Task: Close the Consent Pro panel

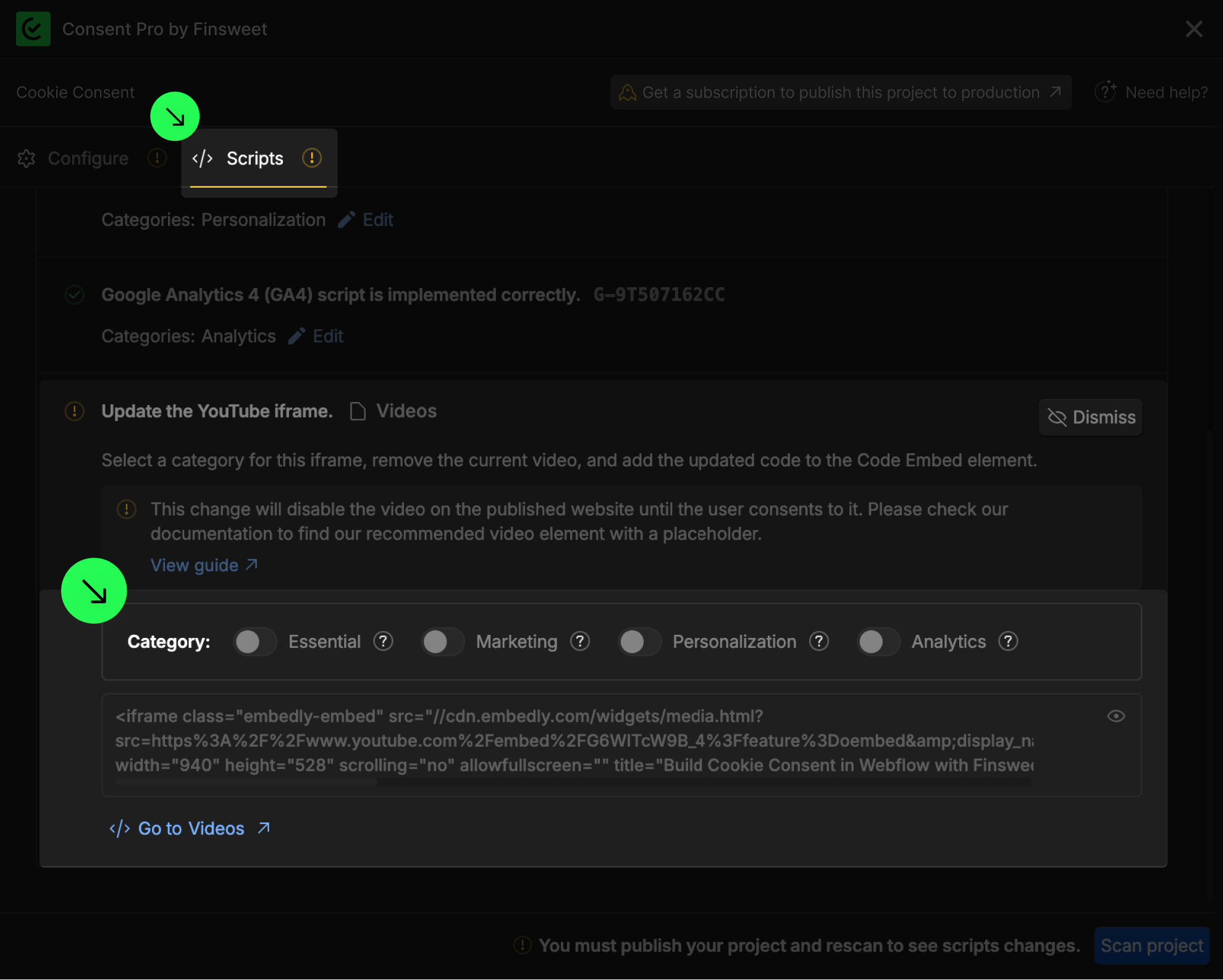Action: click(x=1194, y=29)
